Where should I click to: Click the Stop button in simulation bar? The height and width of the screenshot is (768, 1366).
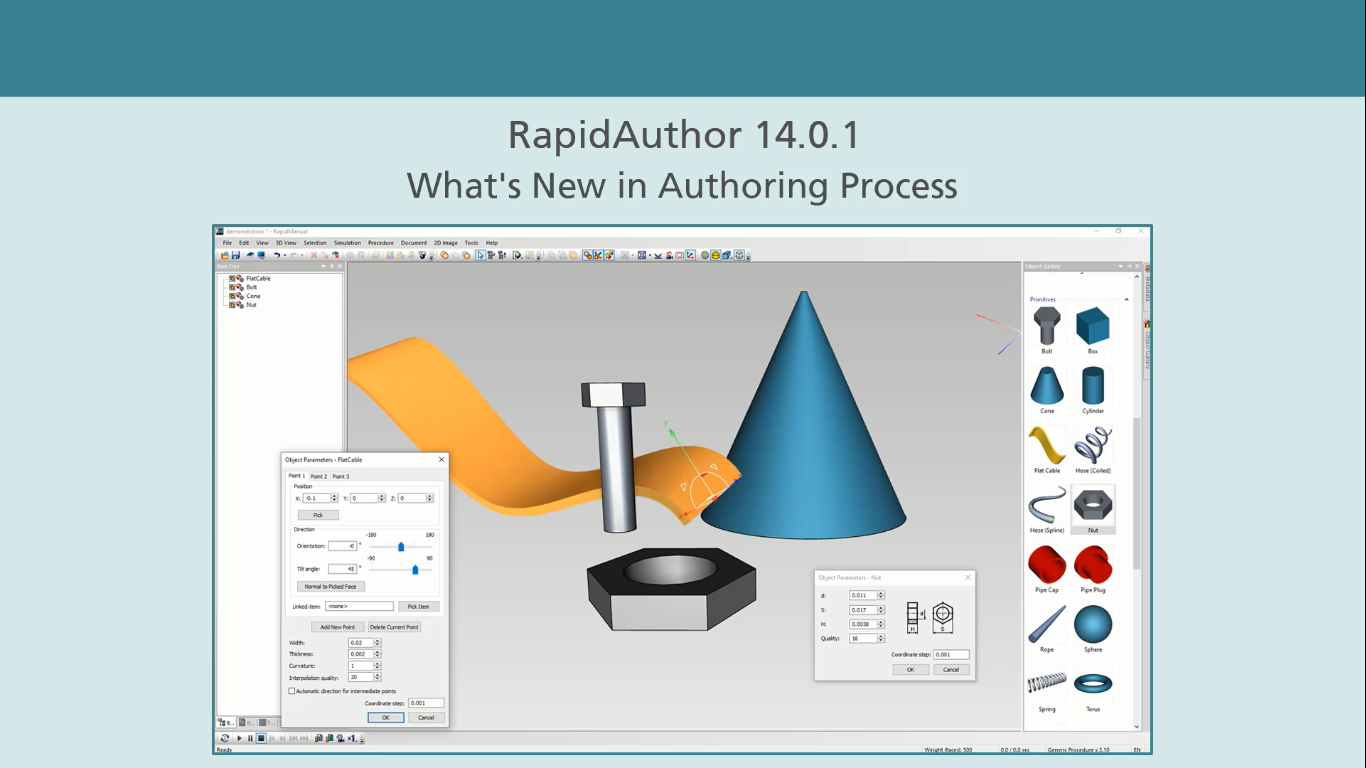tap(261, 738)
